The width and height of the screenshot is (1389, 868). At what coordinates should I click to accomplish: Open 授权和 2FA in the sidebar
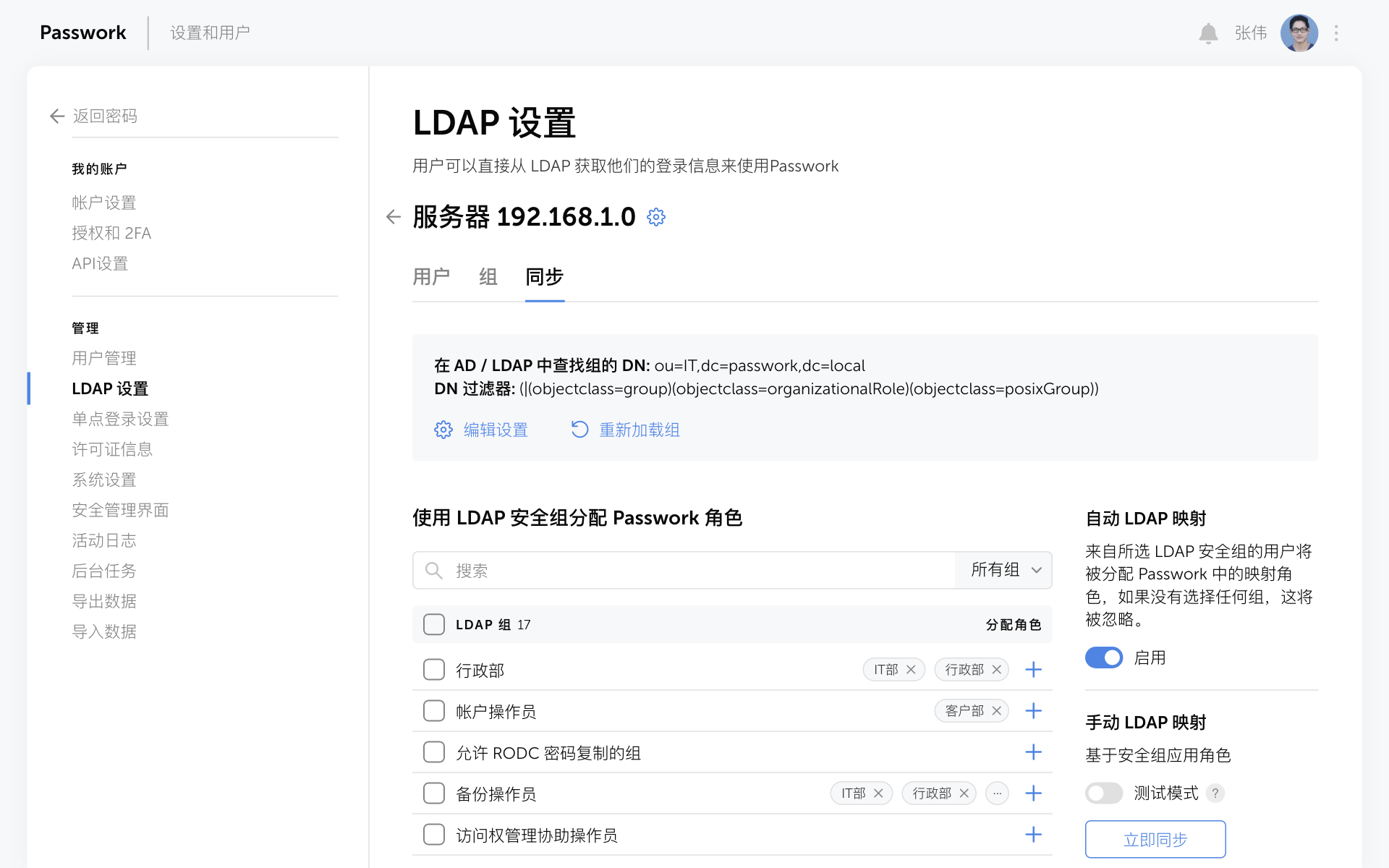pyautogui.click(x=111, y=234)
